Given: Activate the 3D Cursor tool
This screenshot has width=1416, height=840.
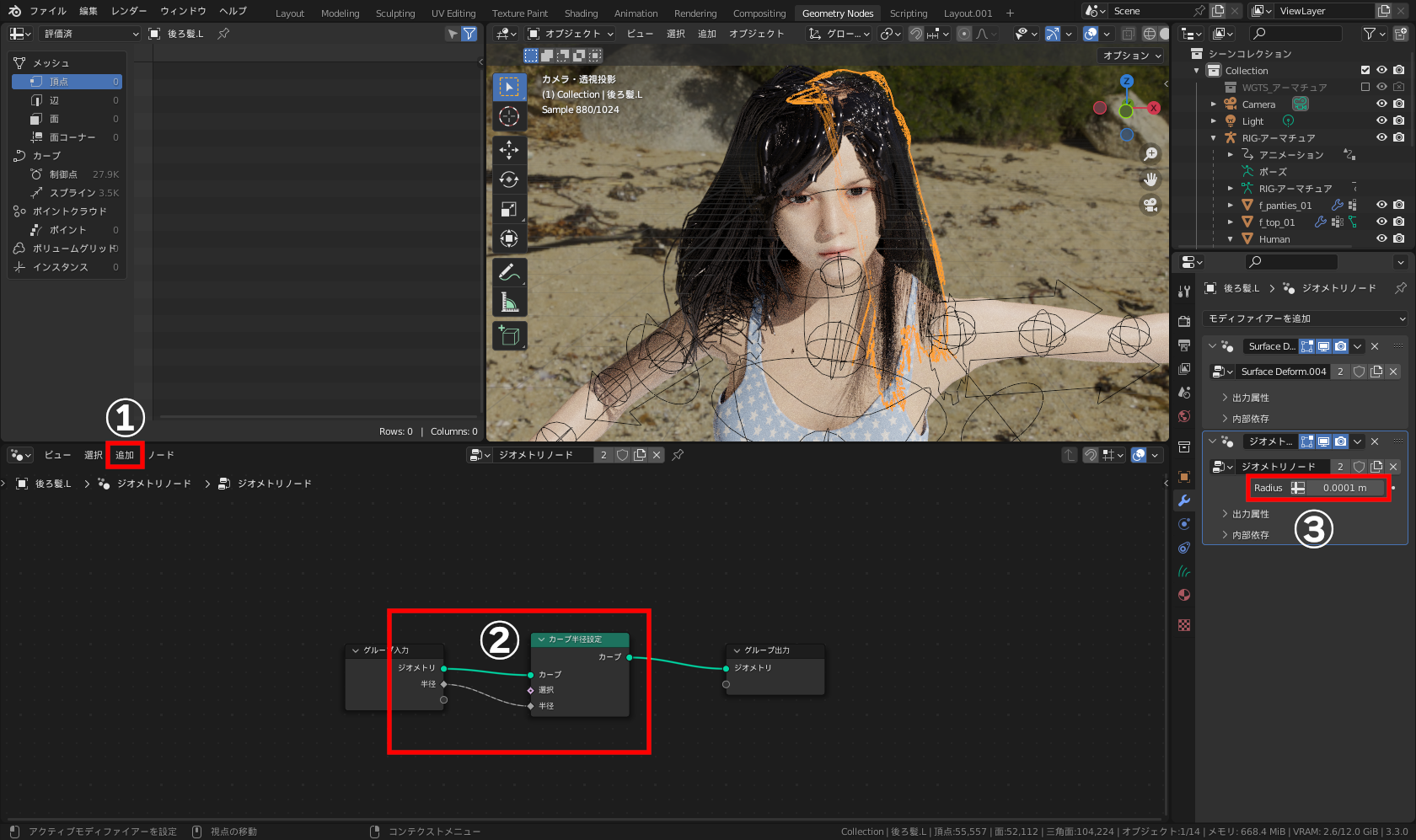Looking at the screenshot, I should 509,116.
